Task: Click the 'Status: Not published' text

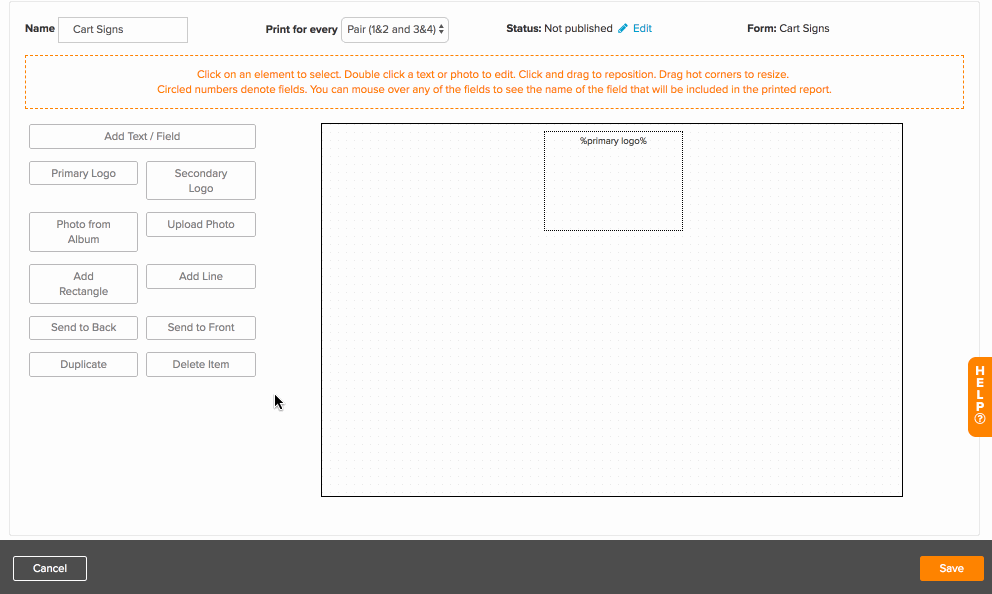Action: coord(559,28)
